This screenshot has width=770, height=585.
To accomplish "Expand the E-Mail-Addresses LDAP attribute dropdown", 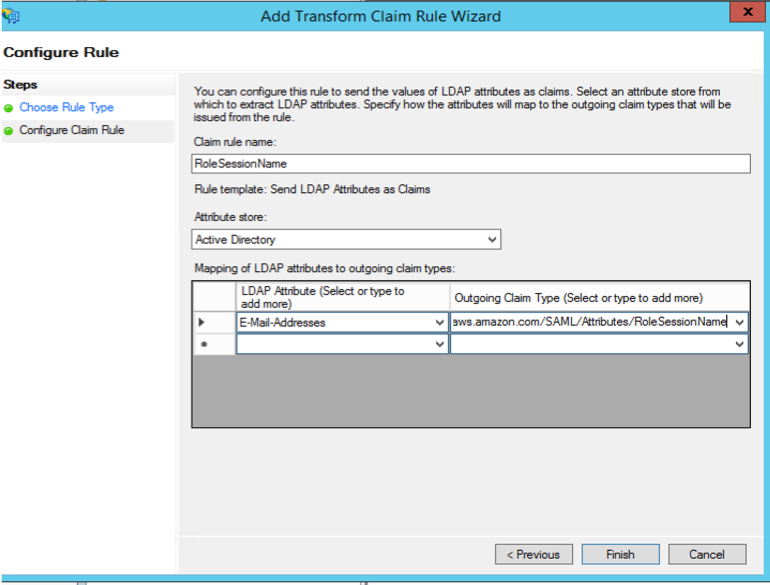I will (440, 322).
